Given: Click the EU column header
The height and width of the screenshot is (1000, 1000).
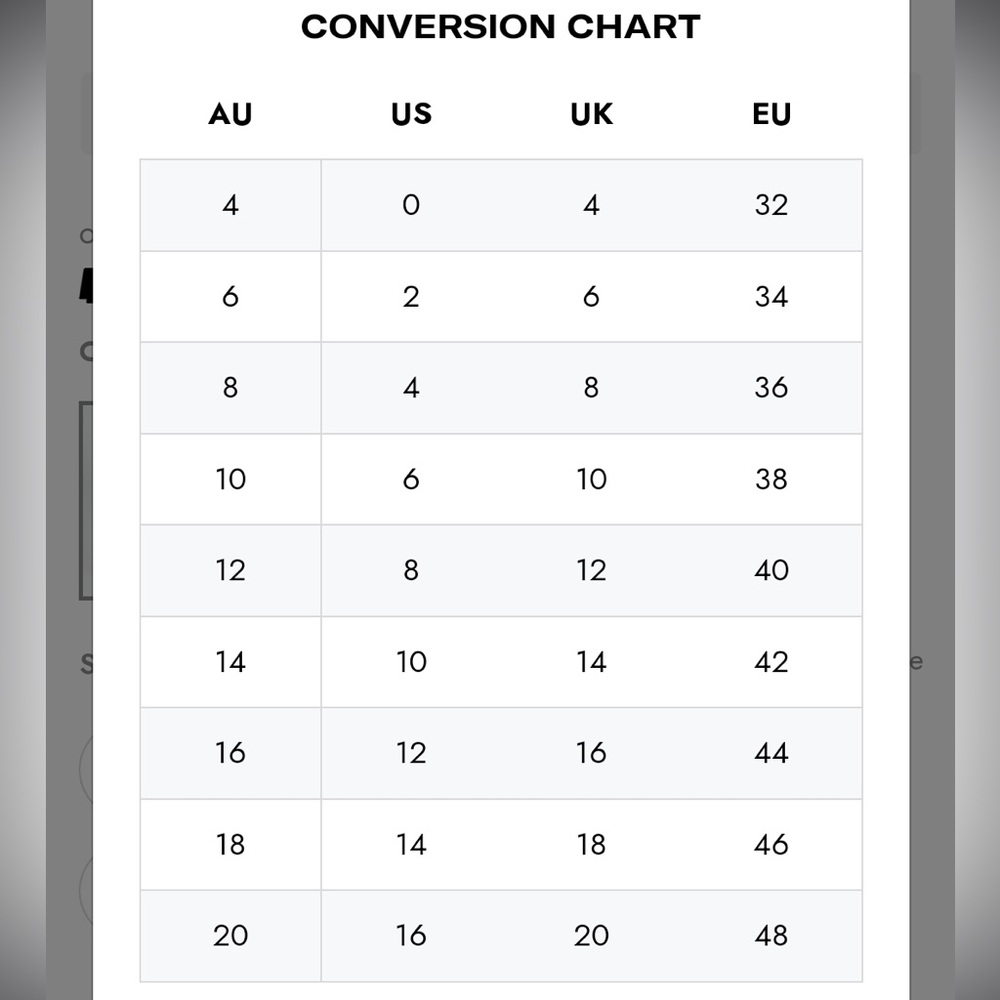Looking at the screenshot, I should coord(772,114).
